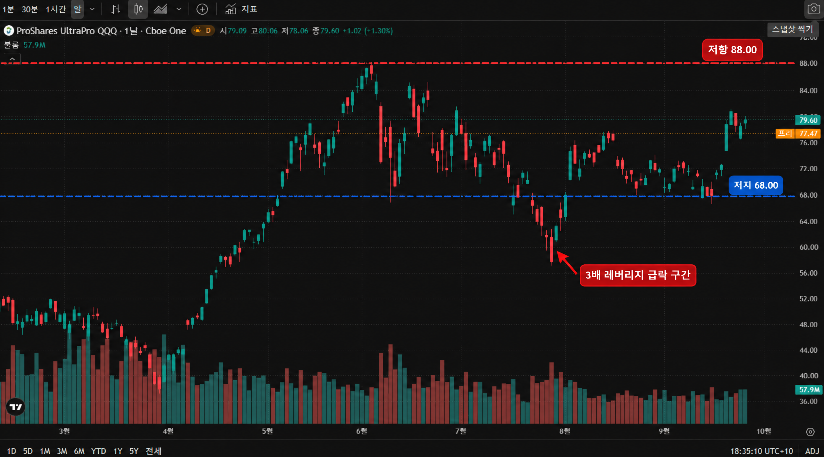Take a snapshot with the camera icon

813,9
